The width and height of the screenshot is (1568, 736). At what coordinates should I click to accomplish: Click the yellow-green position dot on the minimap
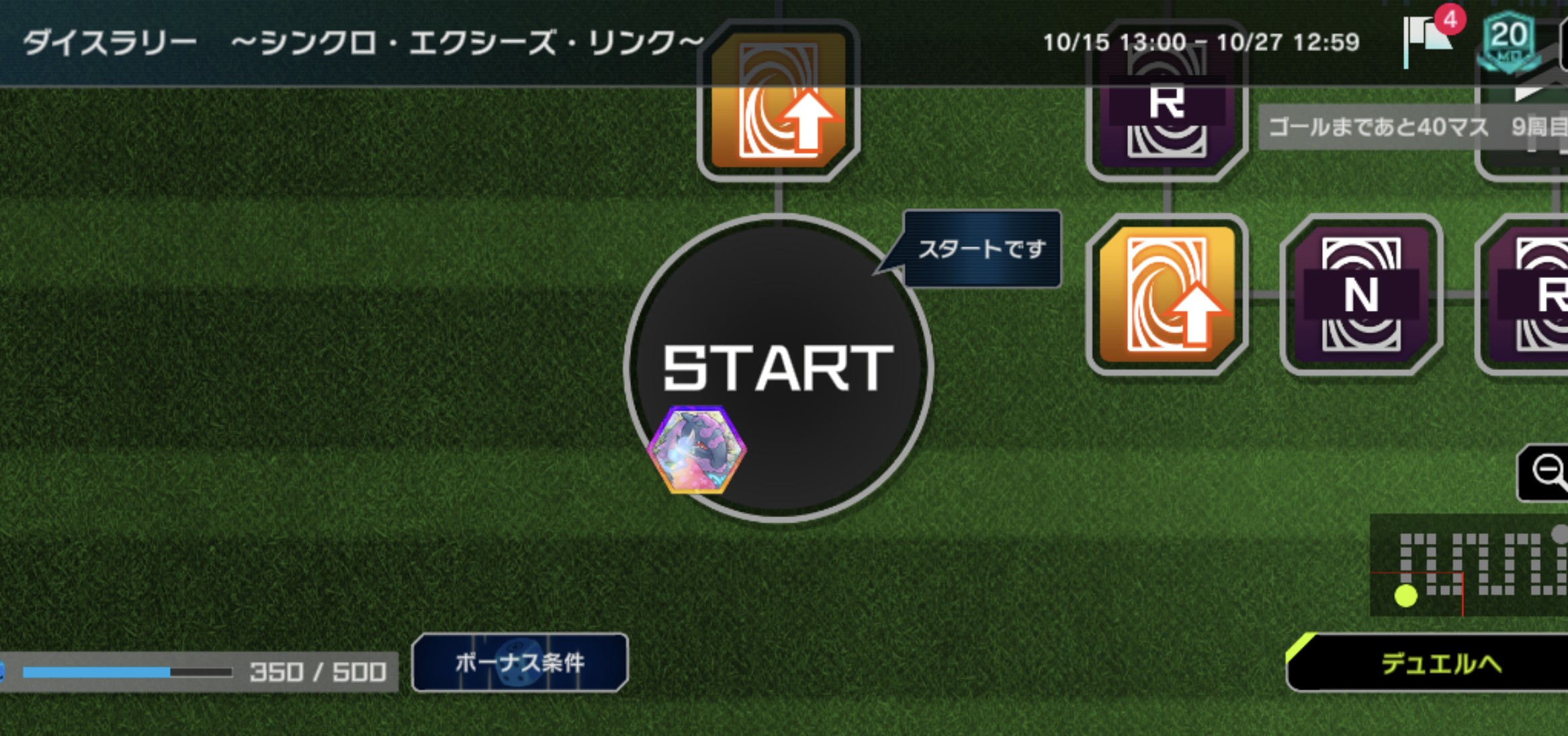pos(1405,596)
